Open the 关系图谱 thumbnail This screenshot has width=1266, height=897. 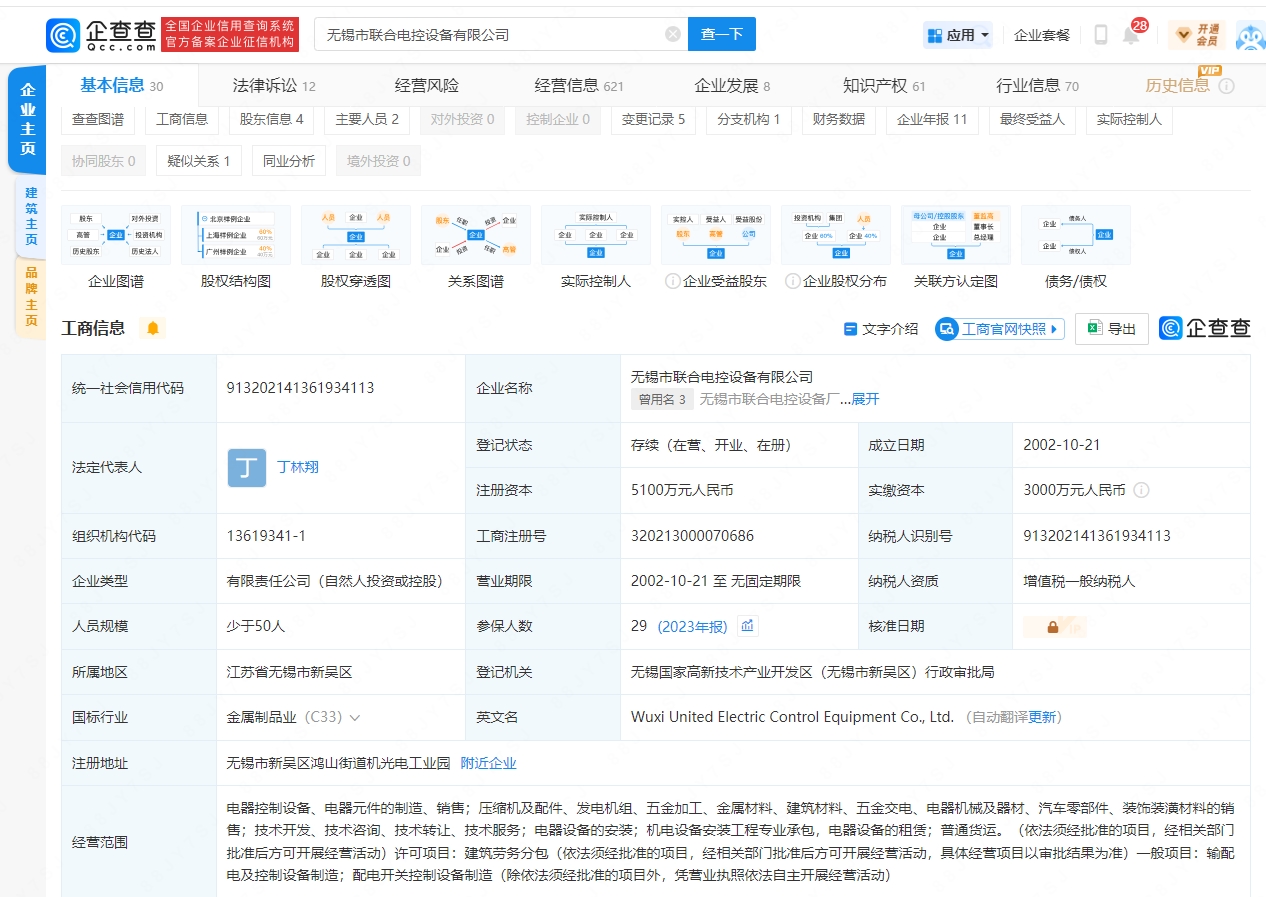point(476,235)
